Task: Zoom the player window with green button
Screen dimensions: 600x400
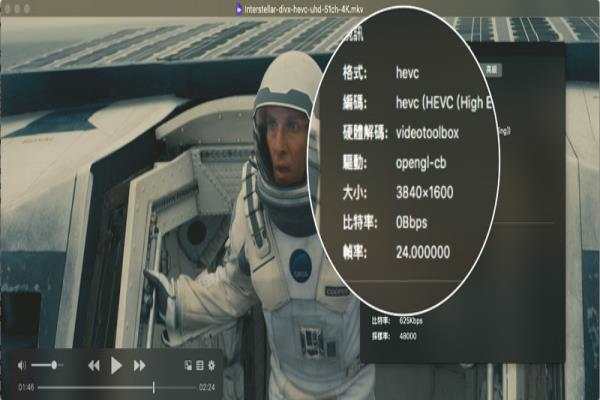Action: tap(27, 8)
